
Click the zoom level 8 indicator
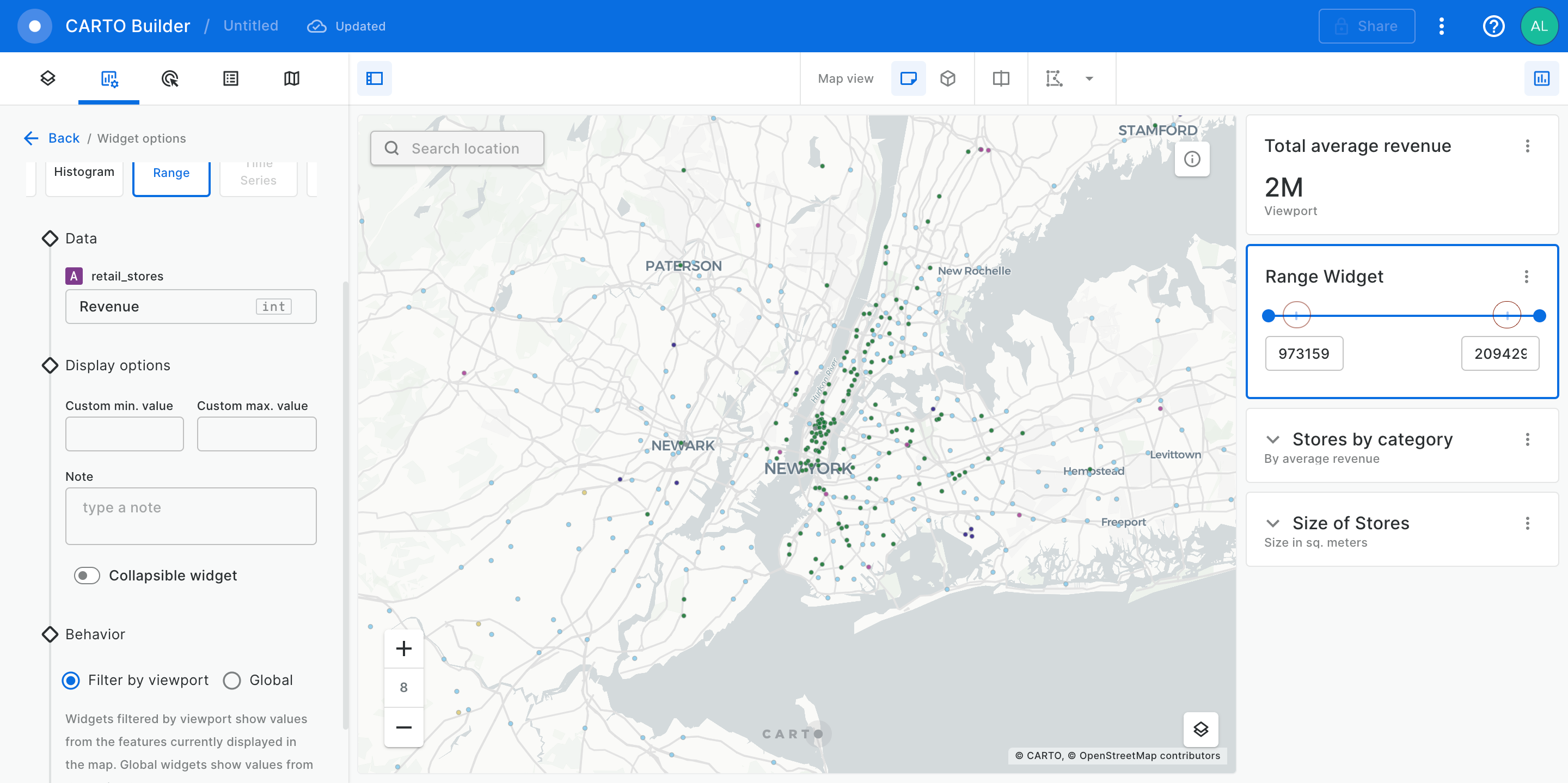click(x=403, y=687)
